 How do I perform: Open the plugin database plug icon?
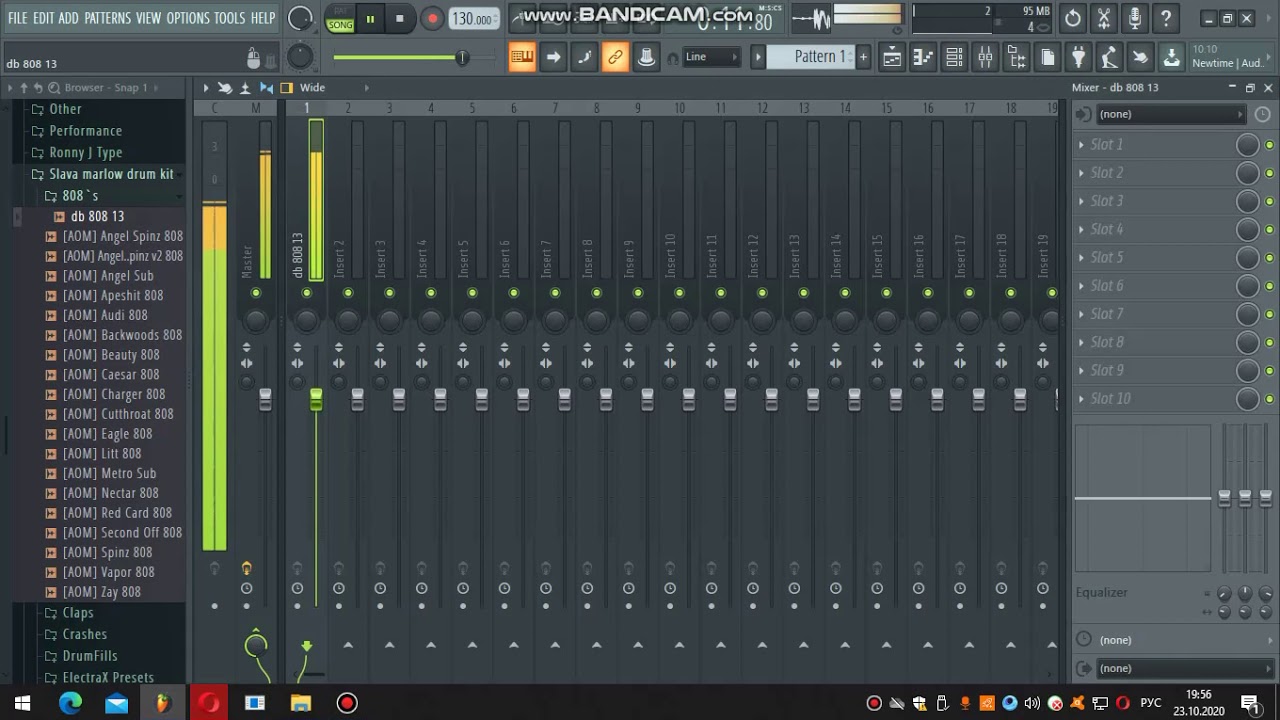point(1078,57)
